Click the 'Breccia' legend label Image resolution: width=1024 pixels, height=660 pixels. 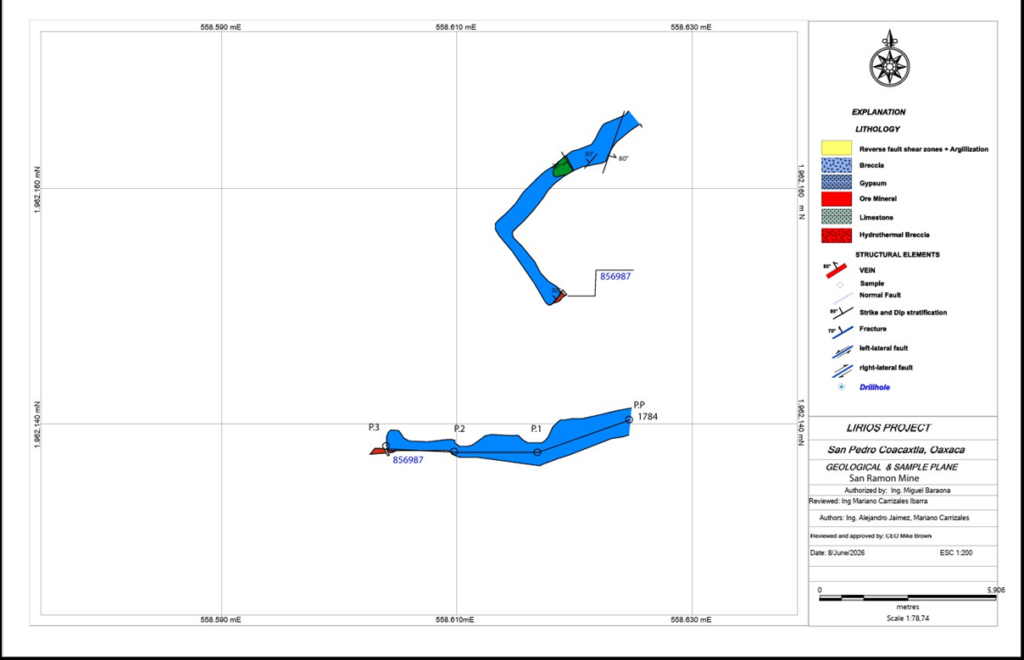click(871, 166)
